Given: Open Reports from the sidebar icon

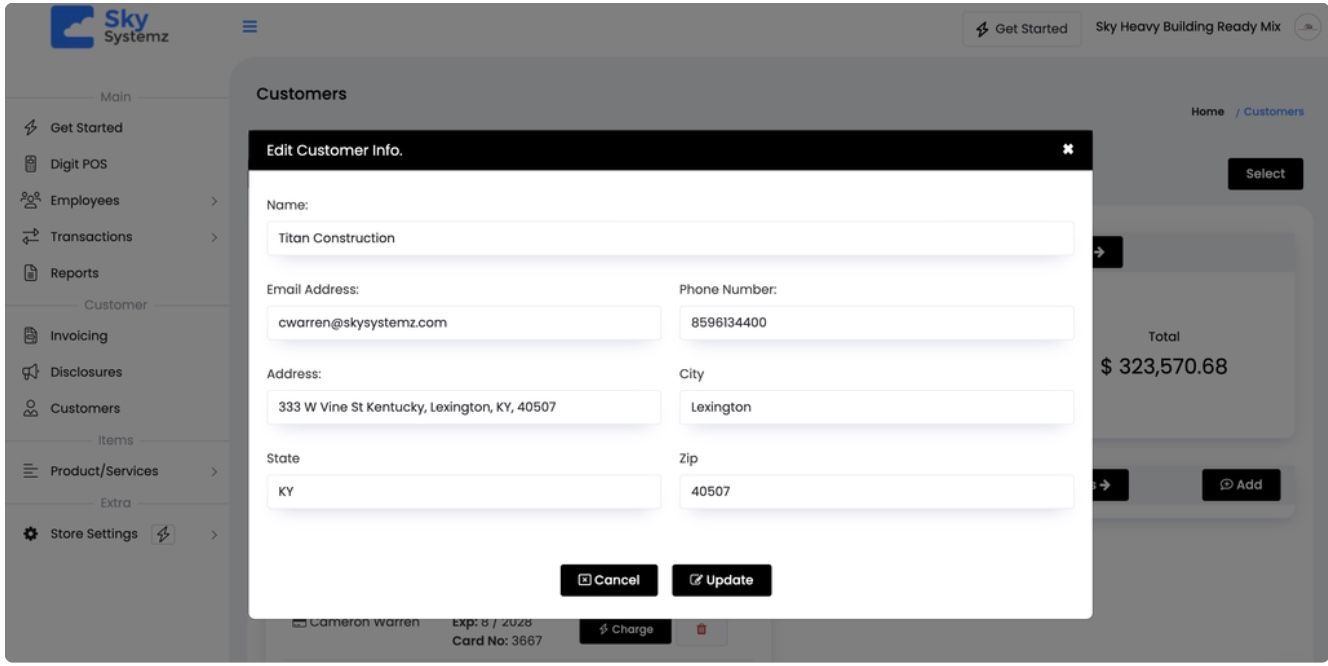Looking at the screenshot, I should pyautogui.click(x=30, y=273).
